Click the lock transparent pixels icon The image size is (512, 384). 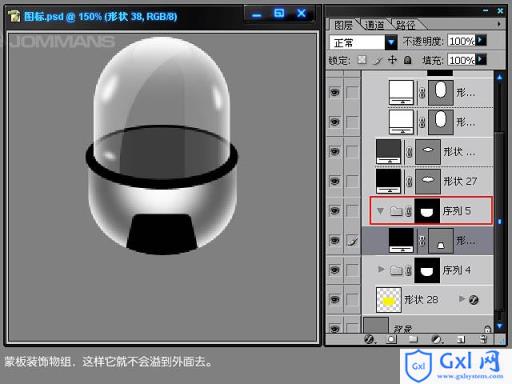pos(362,60)
